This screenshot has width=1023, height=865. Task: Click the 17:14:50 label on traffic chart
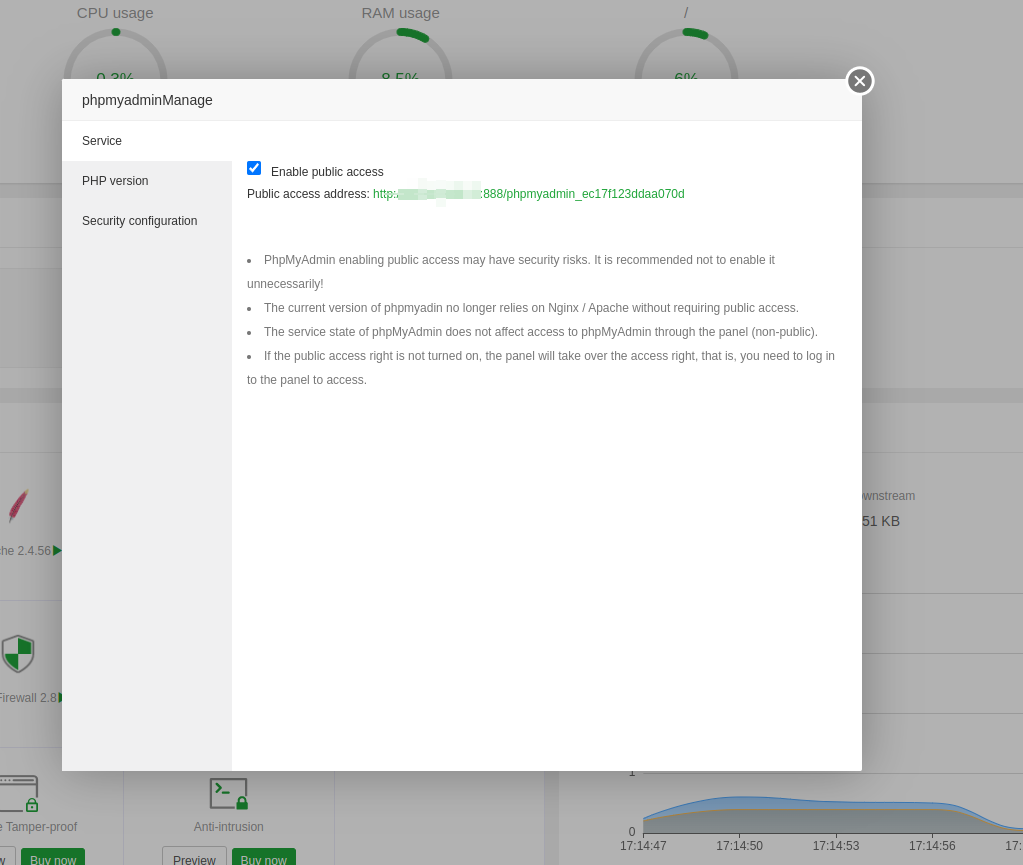coord(739,845)
